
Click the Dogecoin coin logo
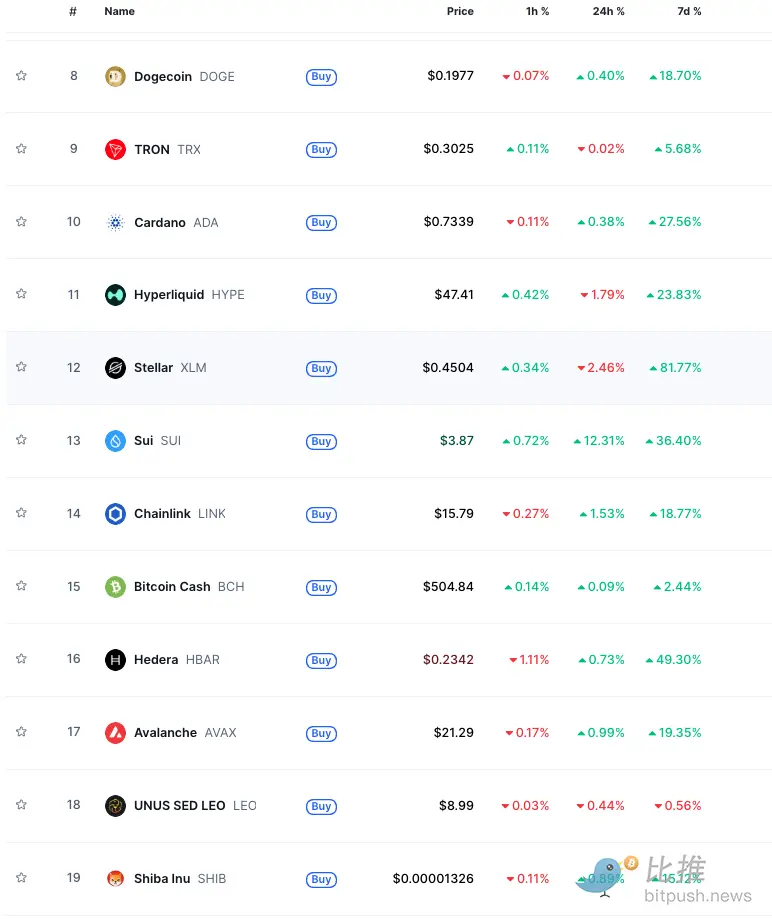click(115, 77)
